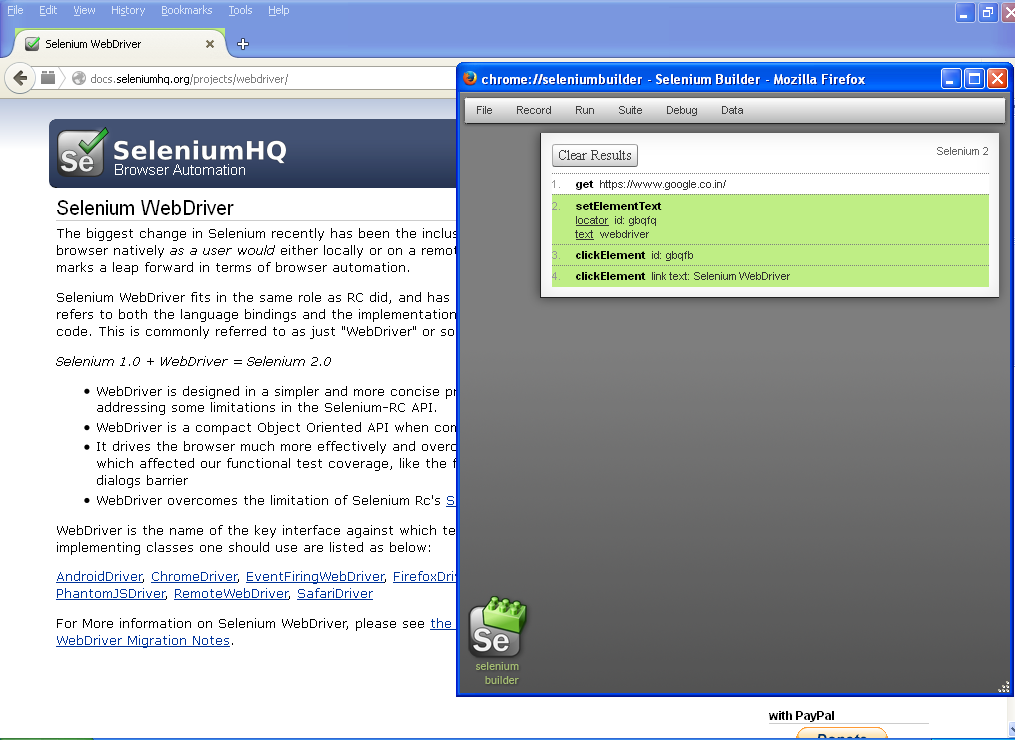Click the site identity globe icon
Viewport: 1015px width, 740px height.
click(79, 78)
